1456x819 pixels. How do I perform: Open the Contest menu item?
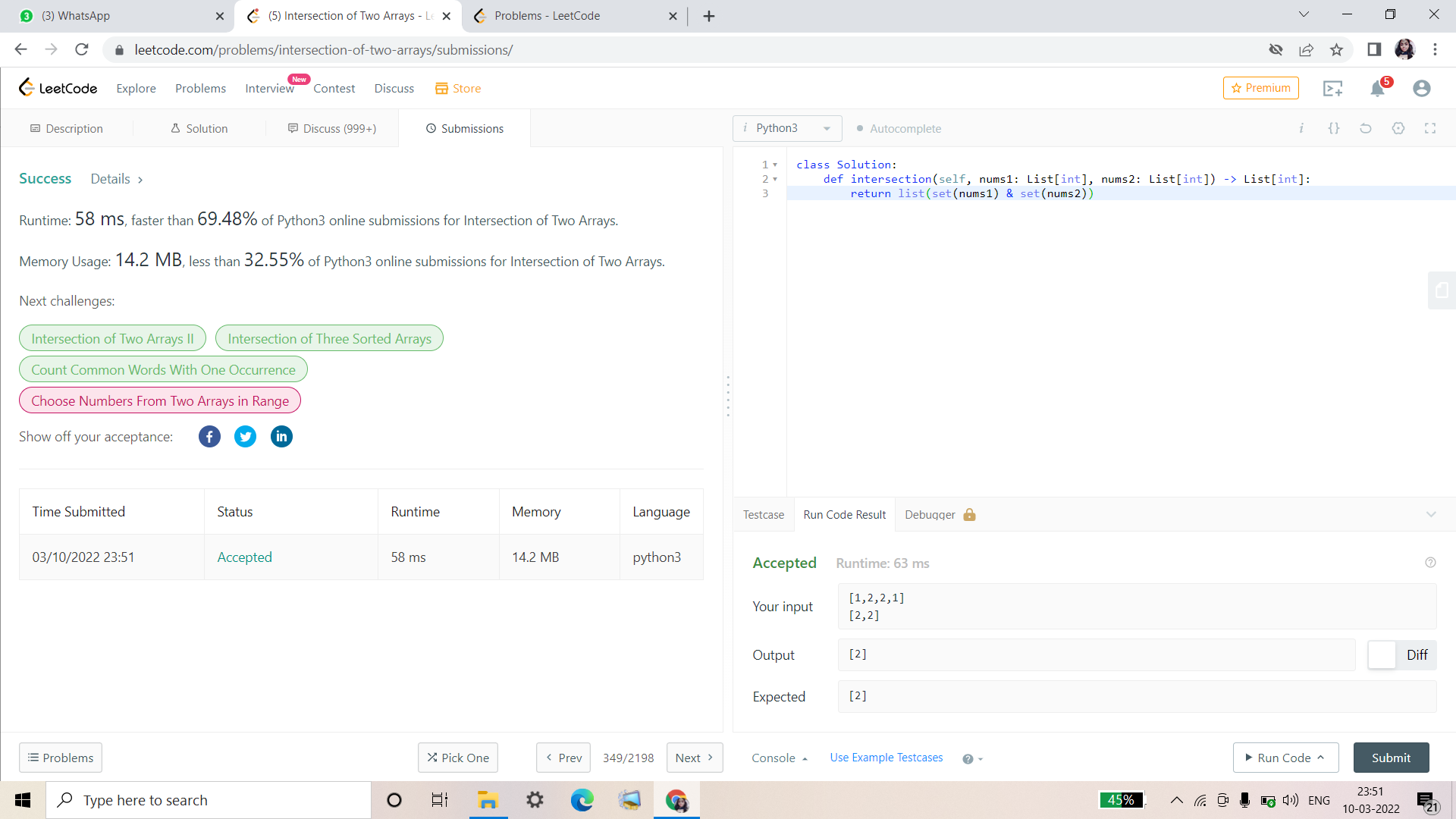[334, 89]
